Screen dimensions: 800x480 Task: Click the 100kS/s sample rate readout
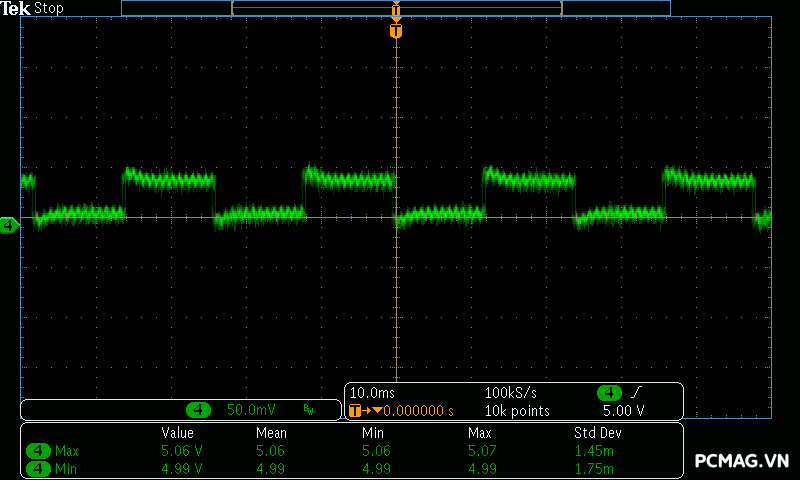(x=510, y=392)
